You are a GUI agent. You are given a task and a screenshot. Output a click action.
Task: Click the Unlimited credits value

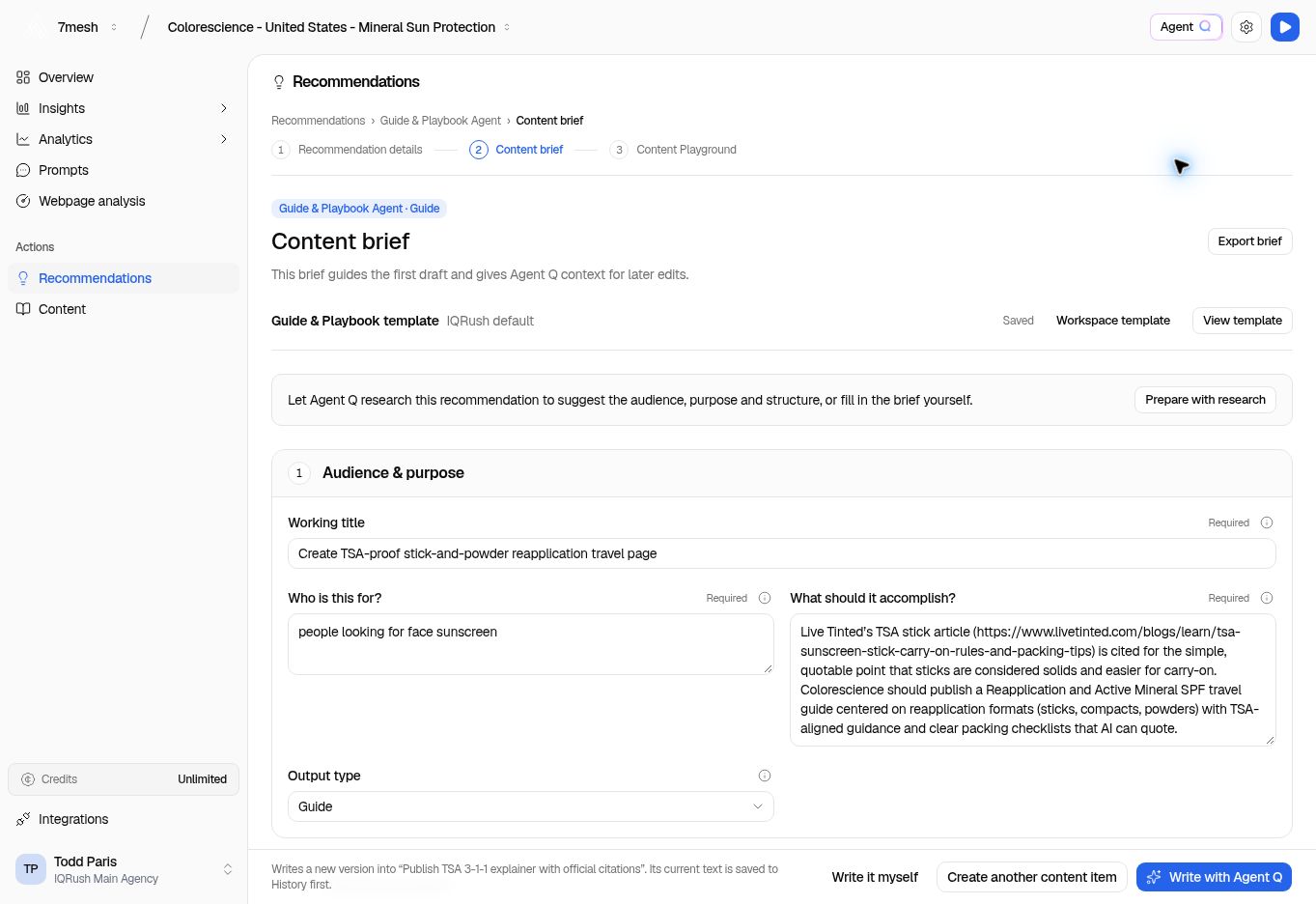(202, 779)
